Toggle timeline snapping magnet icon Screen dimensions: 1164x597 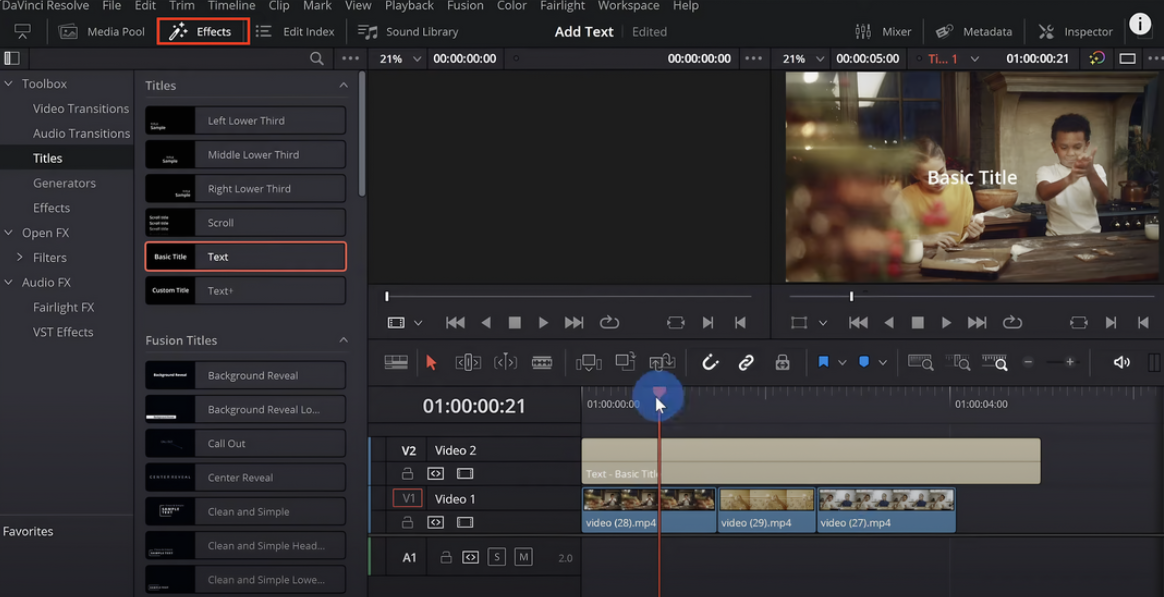pos(710,363)
